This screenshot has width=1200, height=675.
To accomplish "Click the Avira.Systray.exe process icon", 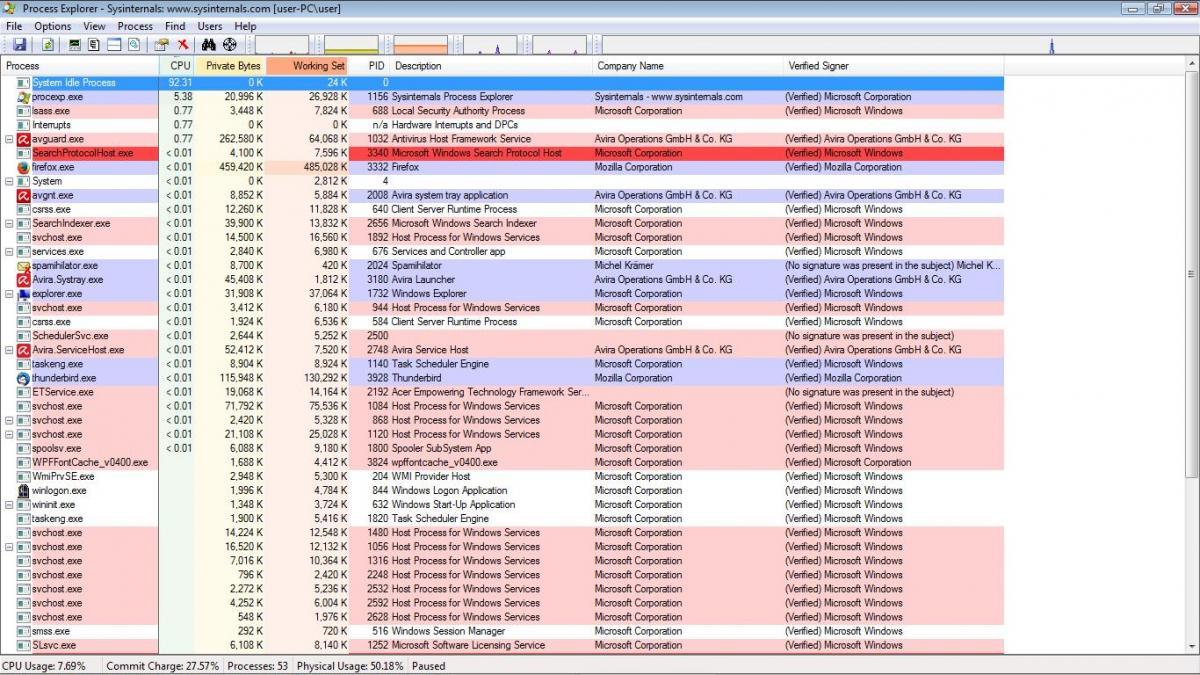I will (x=24, y=280).
